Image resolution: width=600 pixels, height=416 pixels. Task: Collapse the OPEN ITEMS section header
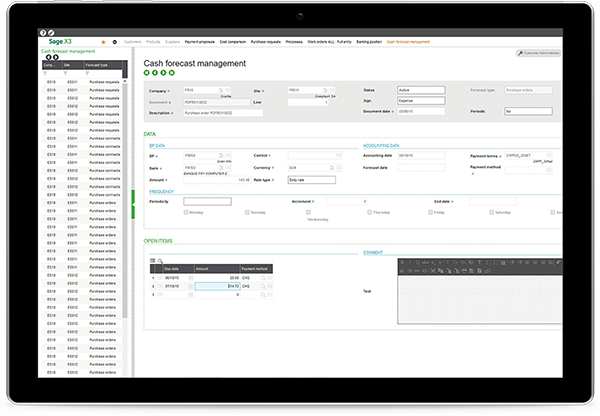(158, 241)
